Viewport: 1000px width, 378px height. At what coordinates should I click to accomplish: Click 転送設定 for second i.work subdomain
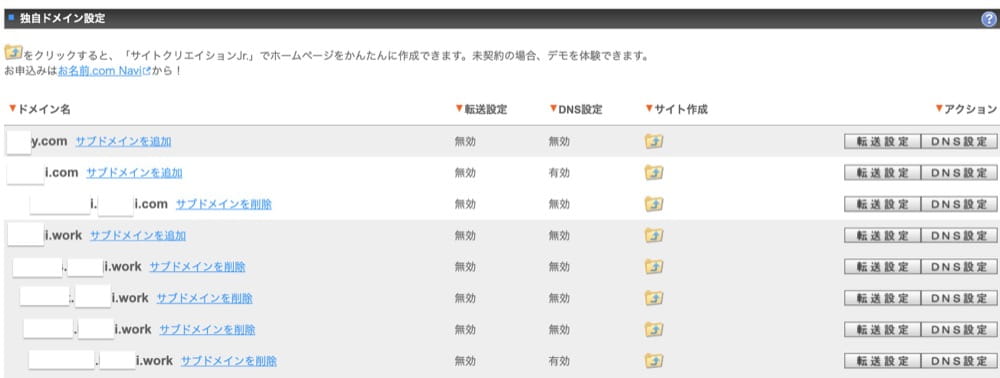[x=882, y=298]
